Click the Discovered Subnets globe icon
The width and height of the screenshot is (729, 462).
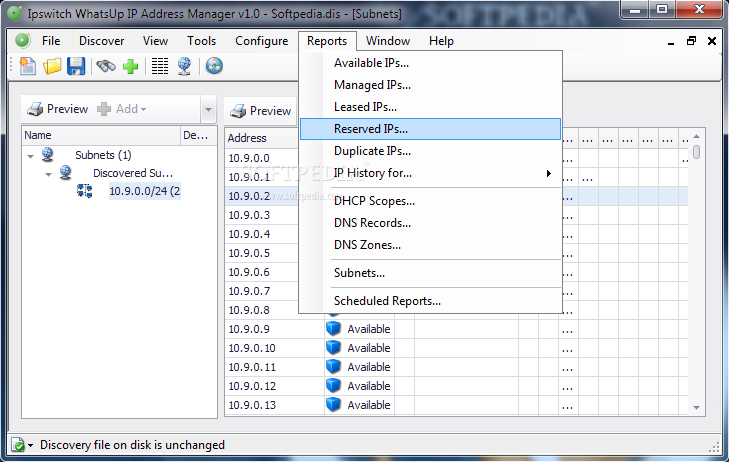[x=66, y=172]
